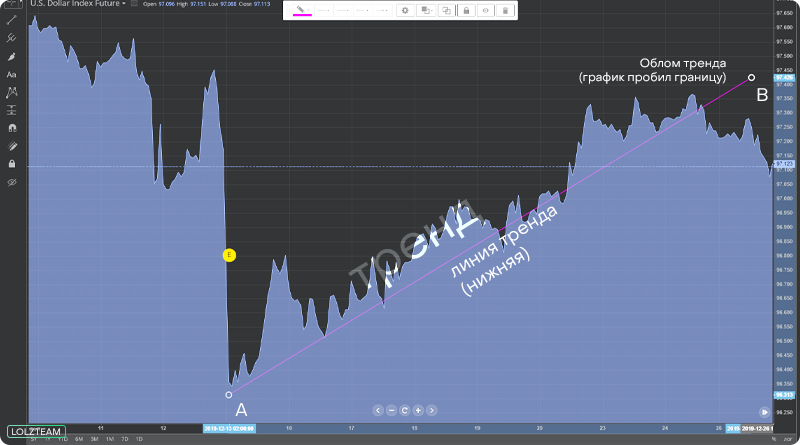Select the 'Облом тренда' text annotation
This screenshot has height=445, width=800.
683,63
